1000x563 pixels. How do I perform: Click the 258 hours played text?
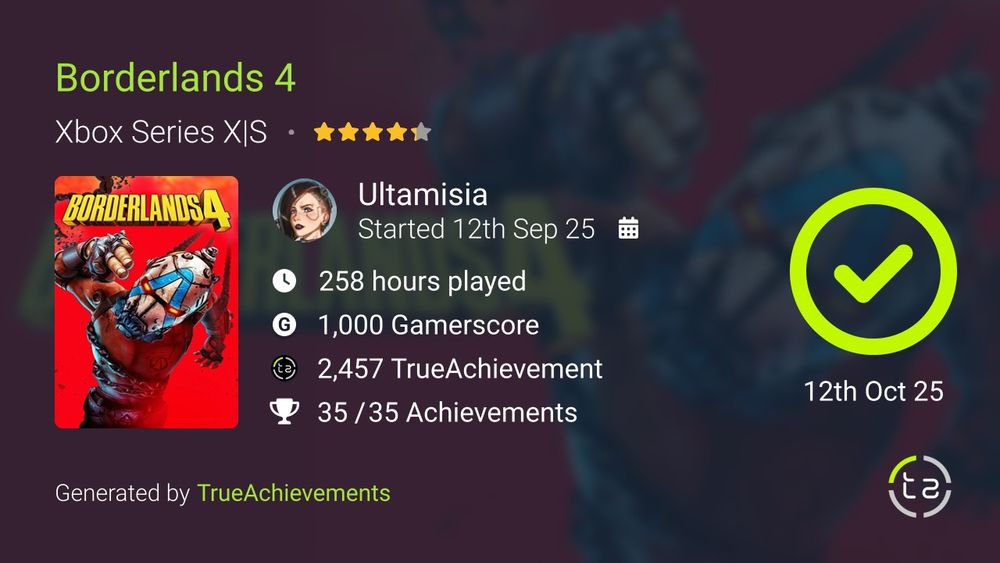pos(422,281)
